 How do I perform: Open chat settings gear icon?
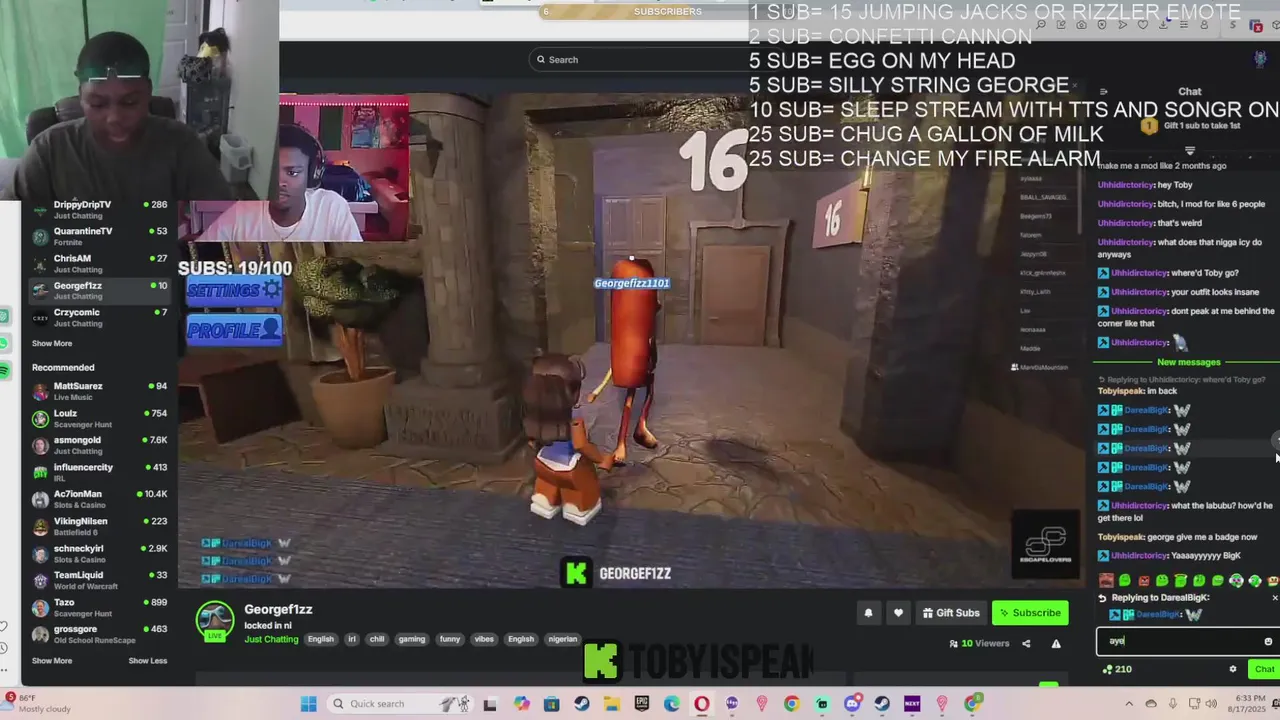1233,669
